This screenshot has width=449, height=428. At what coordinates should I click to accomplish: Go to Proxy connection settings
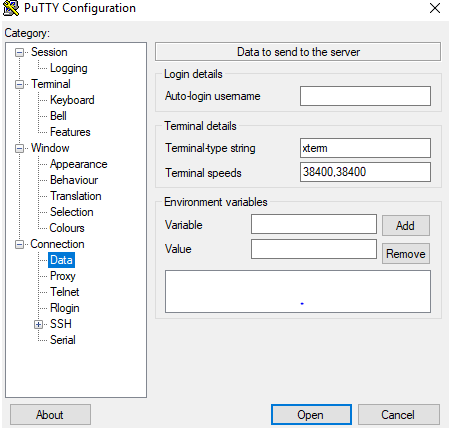[63, 276]
